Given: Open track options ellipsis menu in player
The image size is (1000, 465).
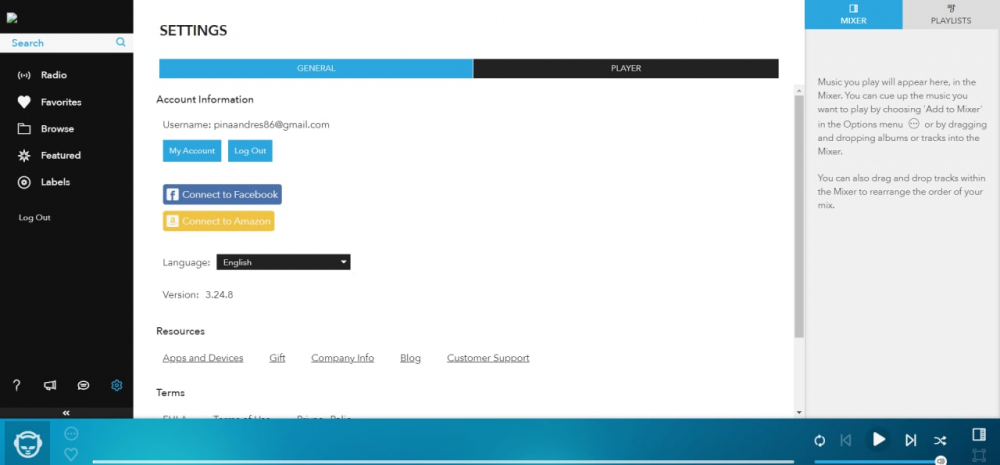Looking at the screenshot, I should [71, 434].
